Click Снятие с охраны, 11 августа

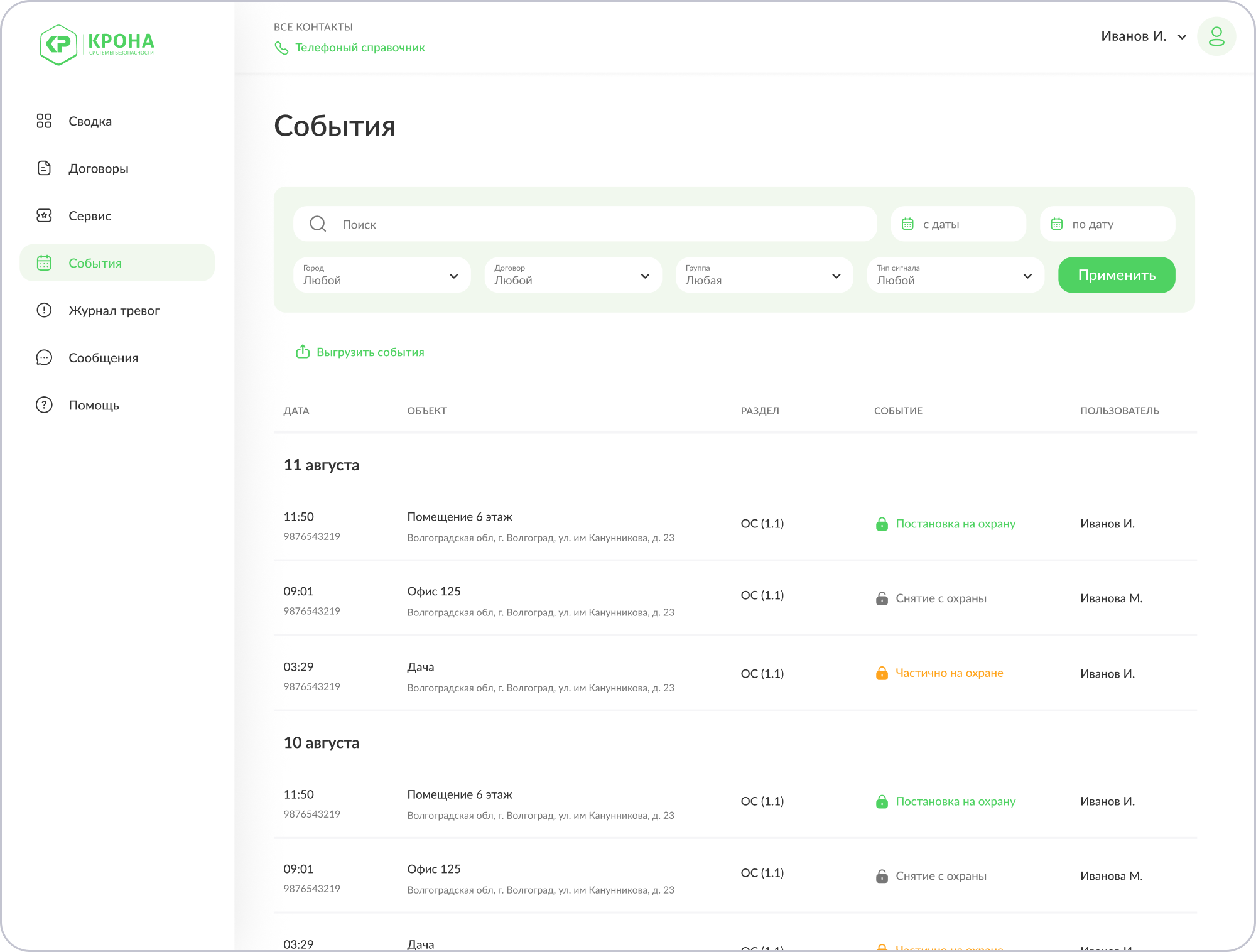point(941,598)
